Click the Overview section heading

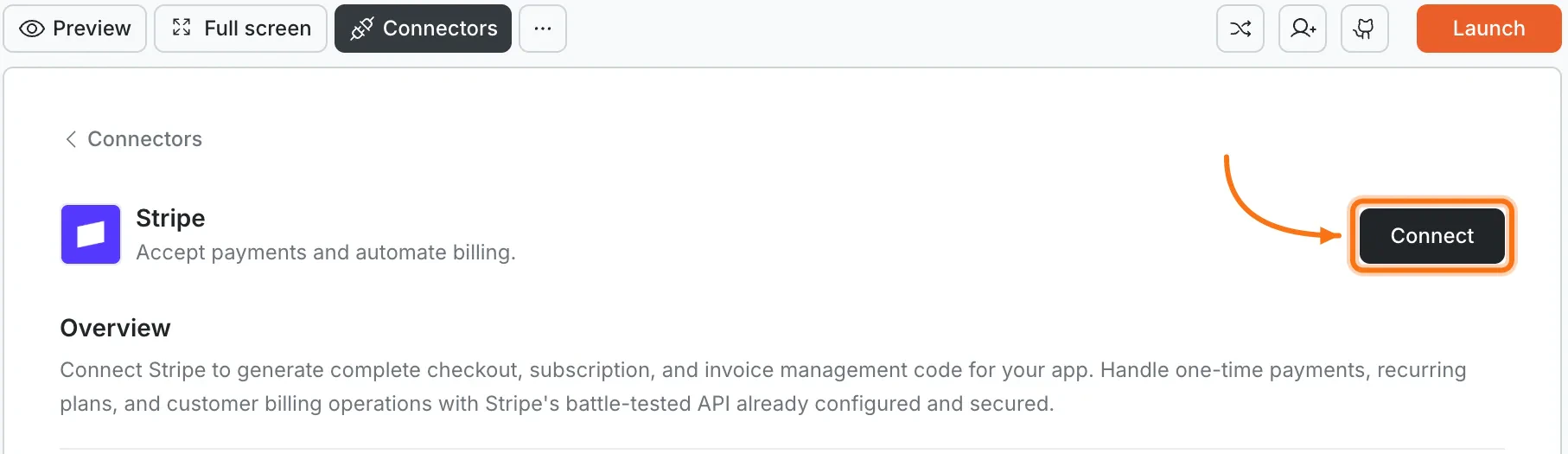pos(115,328)
